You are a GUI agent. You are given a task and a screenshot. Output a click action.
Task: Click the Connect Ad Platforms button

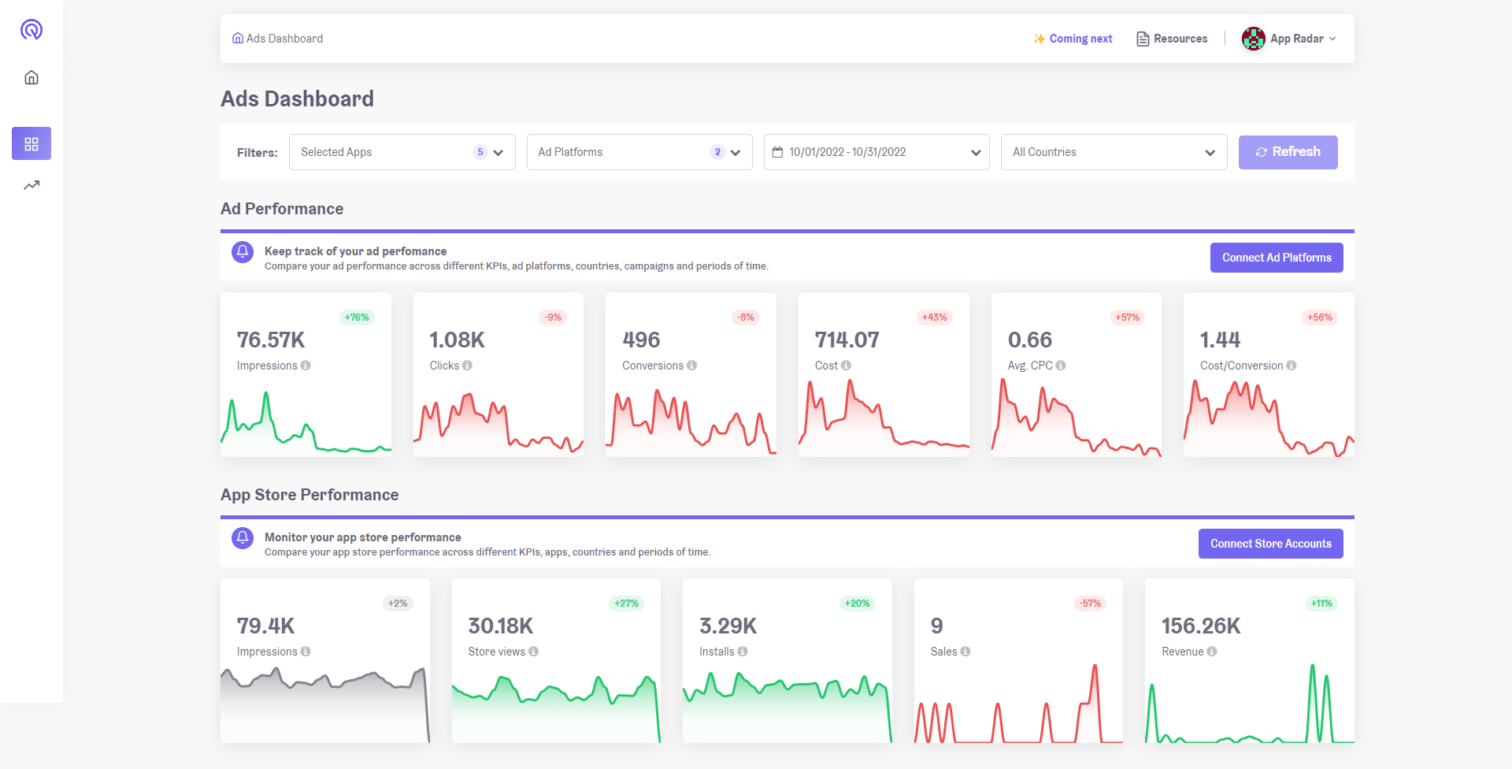(1276, 258)
